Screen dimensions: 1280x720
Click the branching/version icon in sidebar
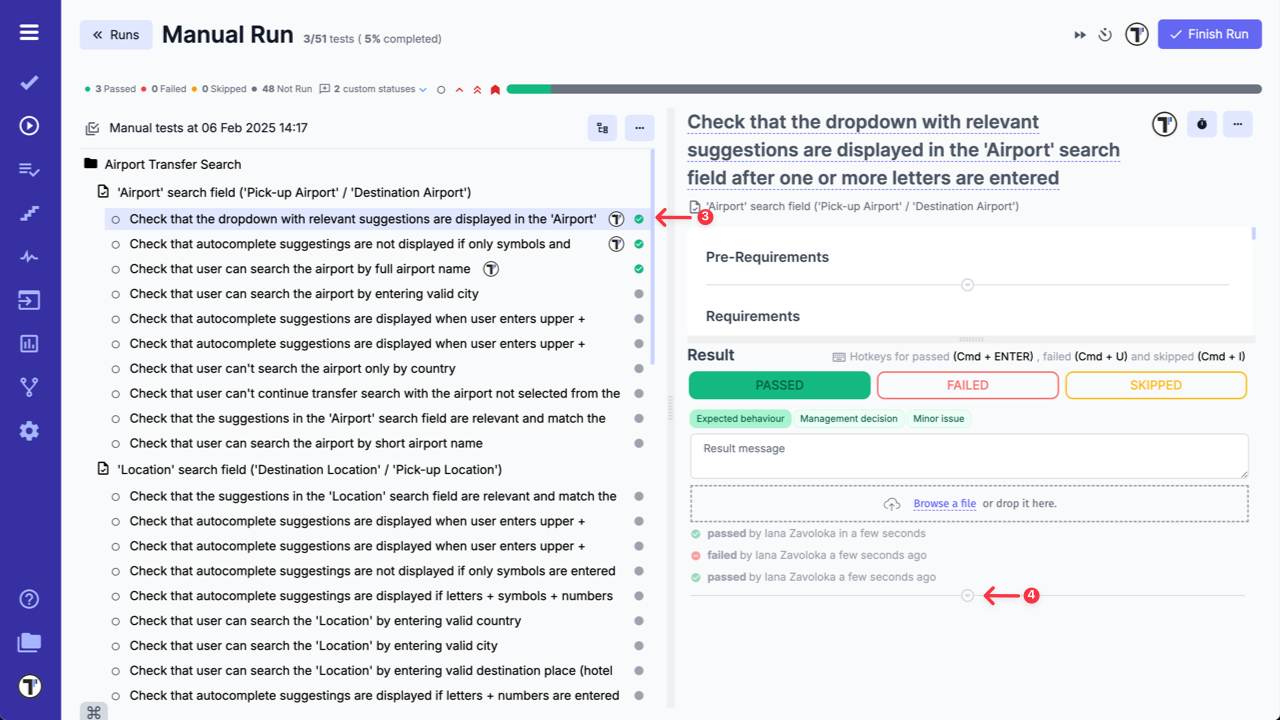tap(29, 387)
